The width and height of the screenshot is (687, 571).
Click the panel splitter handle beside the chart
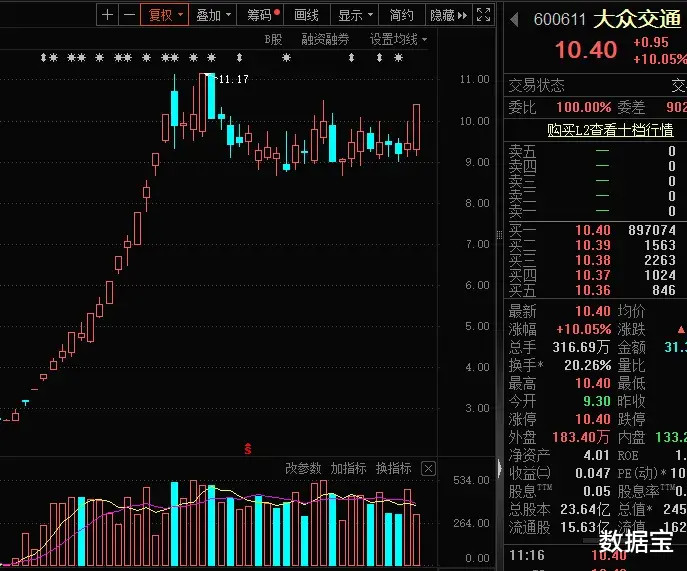click(x=499, y=235)
